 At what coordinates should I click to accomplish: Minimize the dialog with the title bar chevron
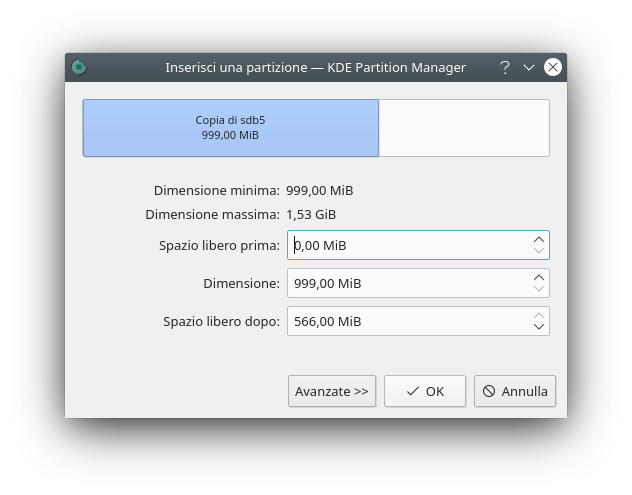point(529,68)
